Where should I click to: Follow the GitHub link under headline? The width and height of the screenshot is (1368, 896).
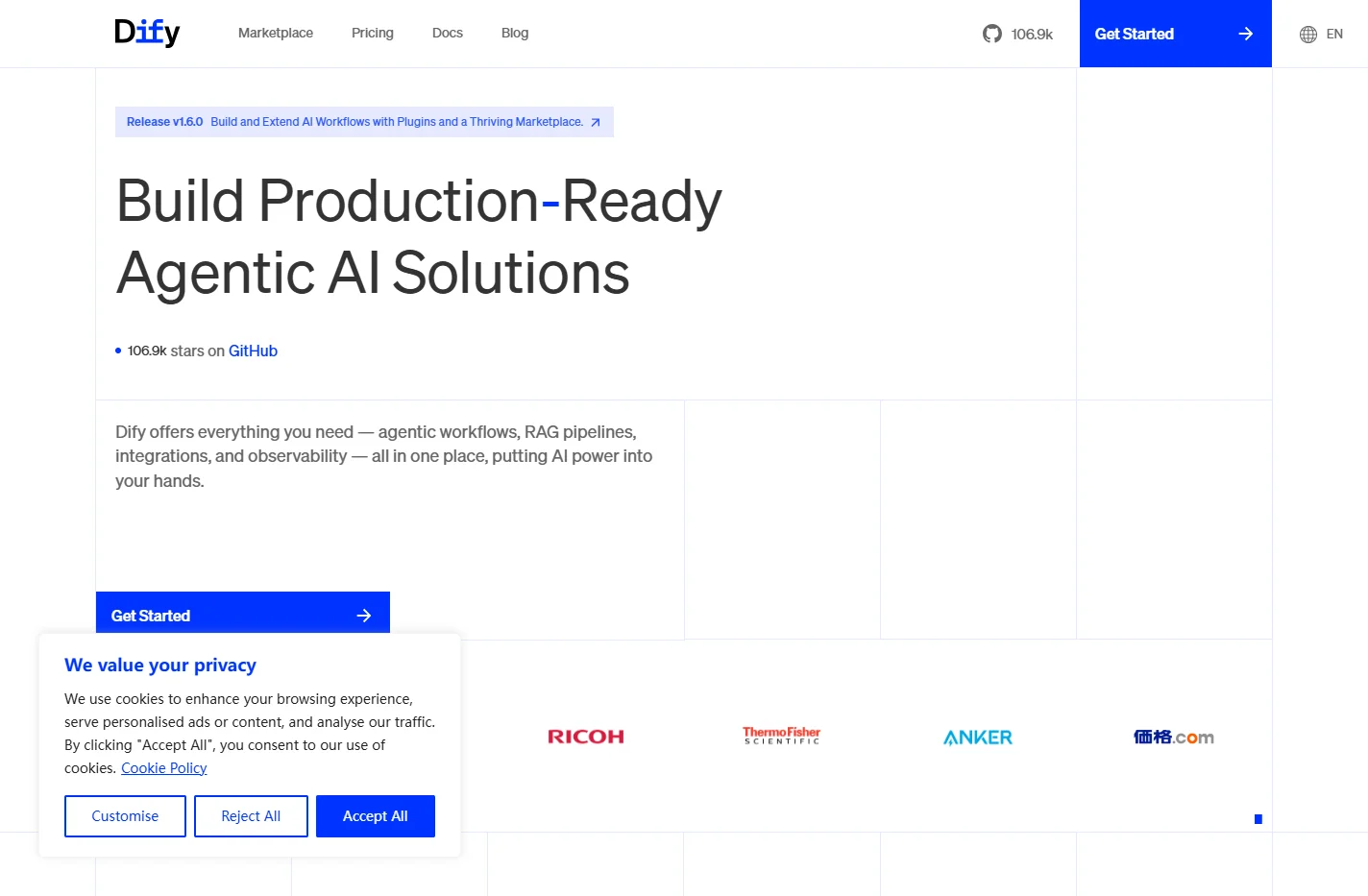click(253, 351)
